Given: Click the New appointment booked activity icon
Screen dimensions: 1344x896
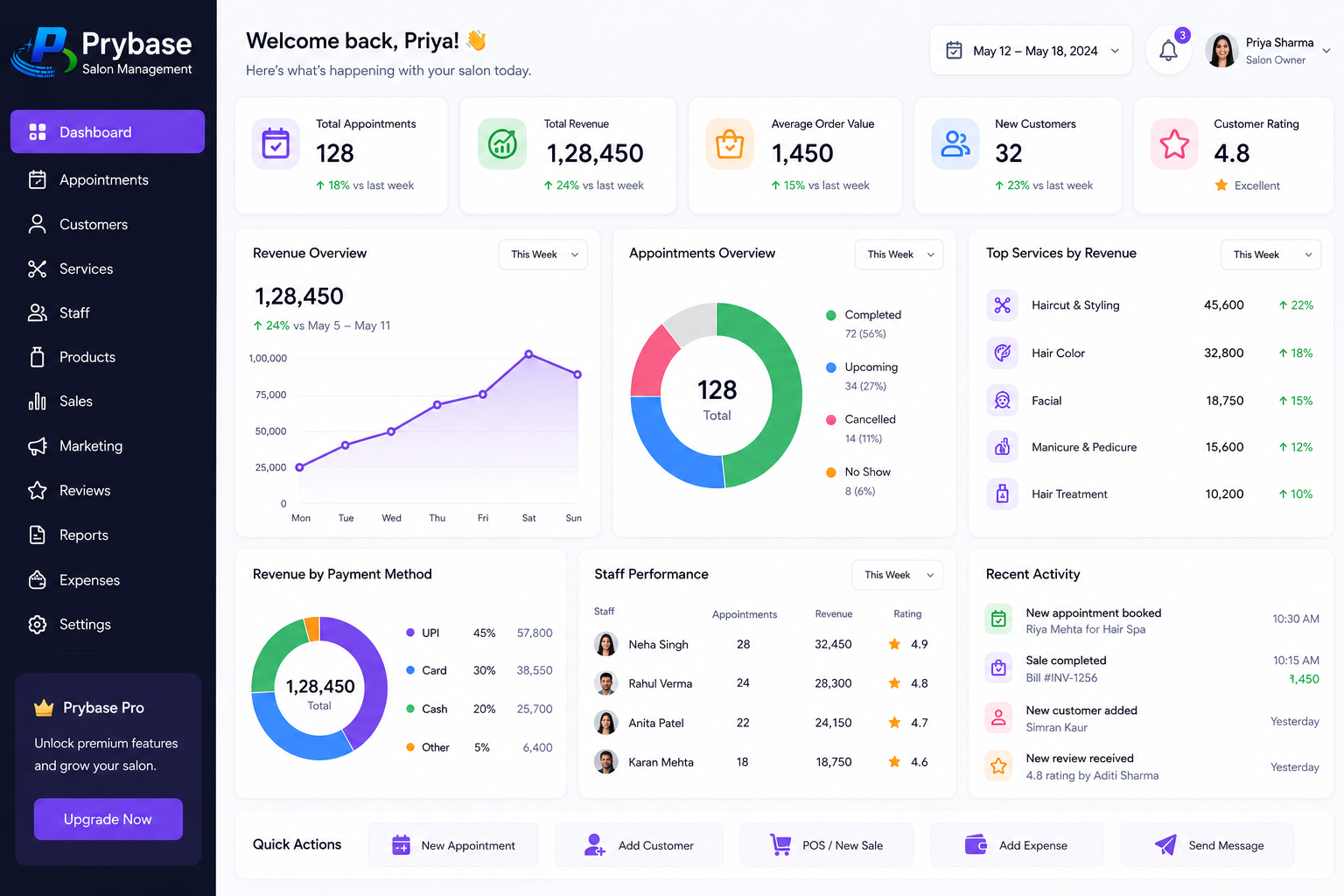Looking at the screenshot, I should (x=998, y=619).
